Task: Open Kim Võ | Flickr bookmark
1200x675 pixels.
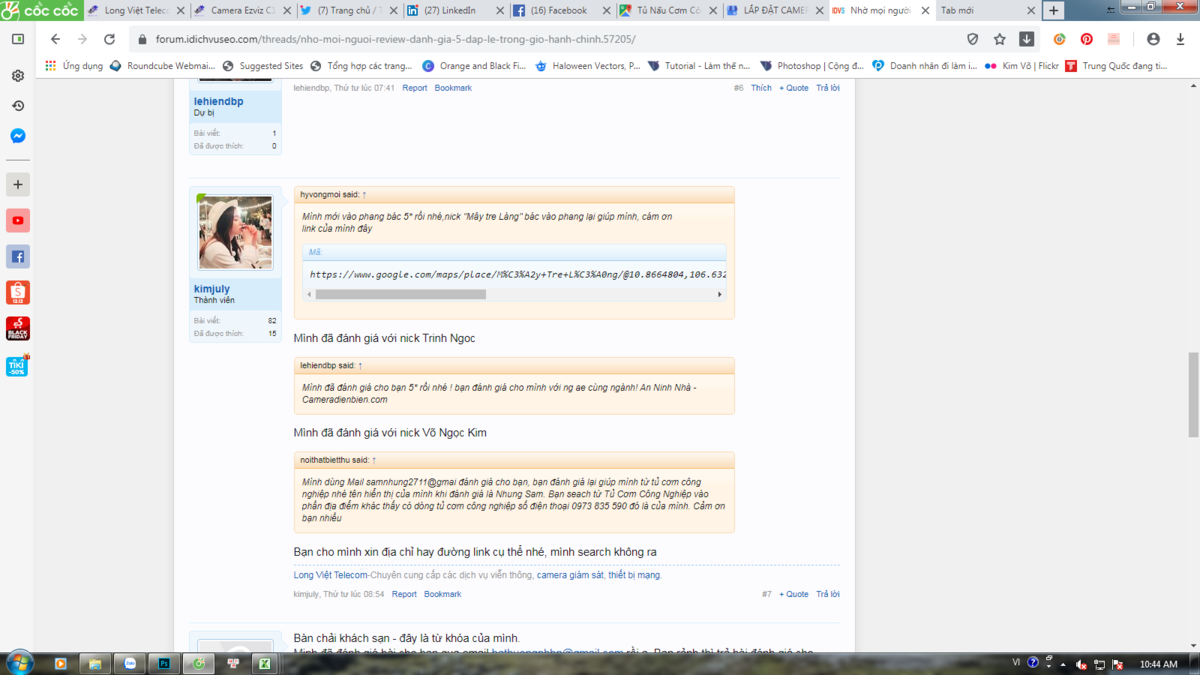Action: coord(1020,66)
